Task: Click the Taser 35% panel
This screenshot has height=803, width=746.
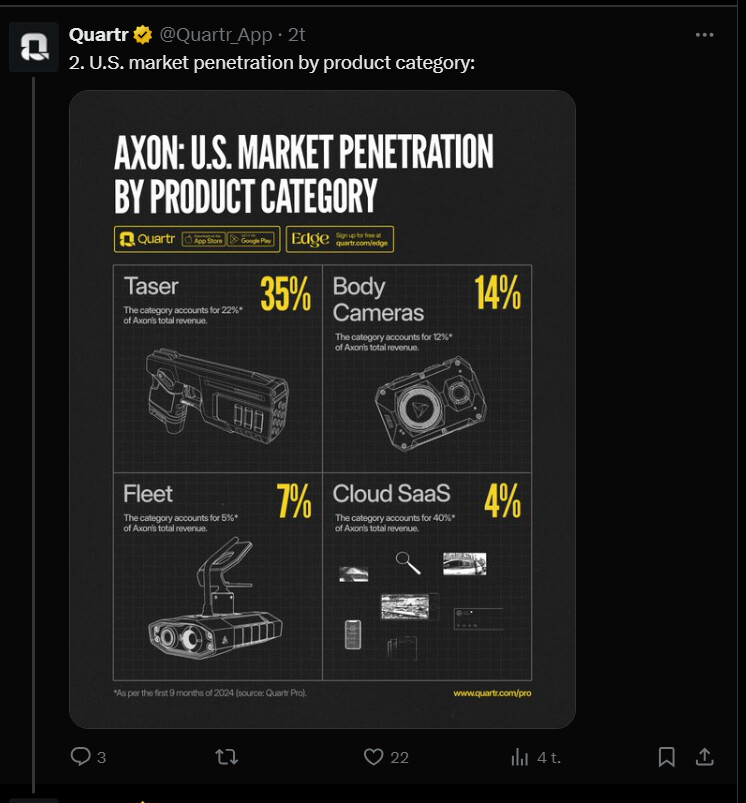Action: point(217,368)
